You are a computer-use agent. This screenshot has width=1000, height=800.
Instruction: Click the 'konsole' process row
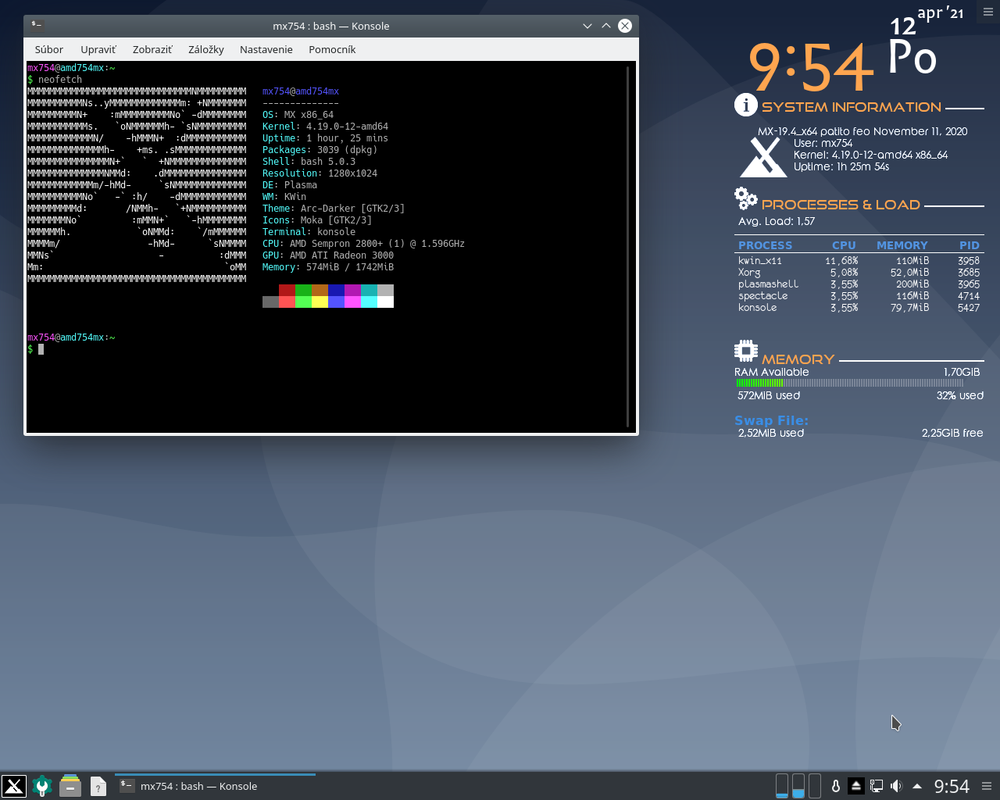pyautogui.click(x=858, y=307)
